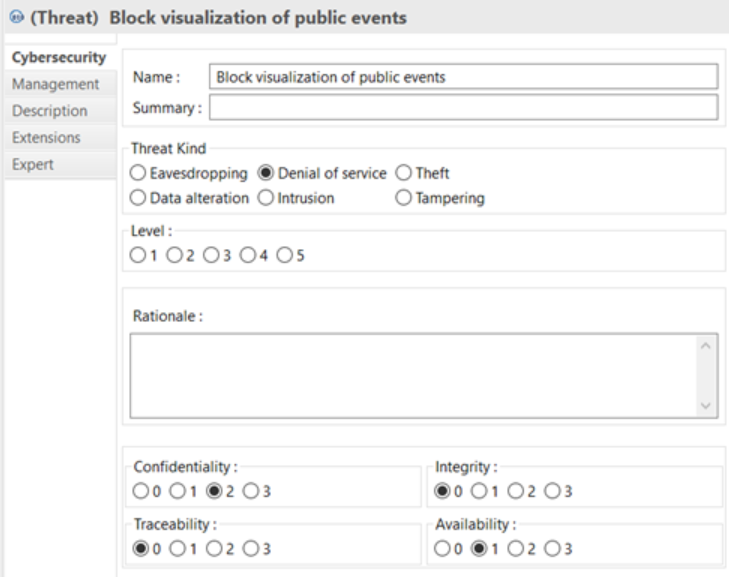Focus the Summary input field

[x=464, y=107]
